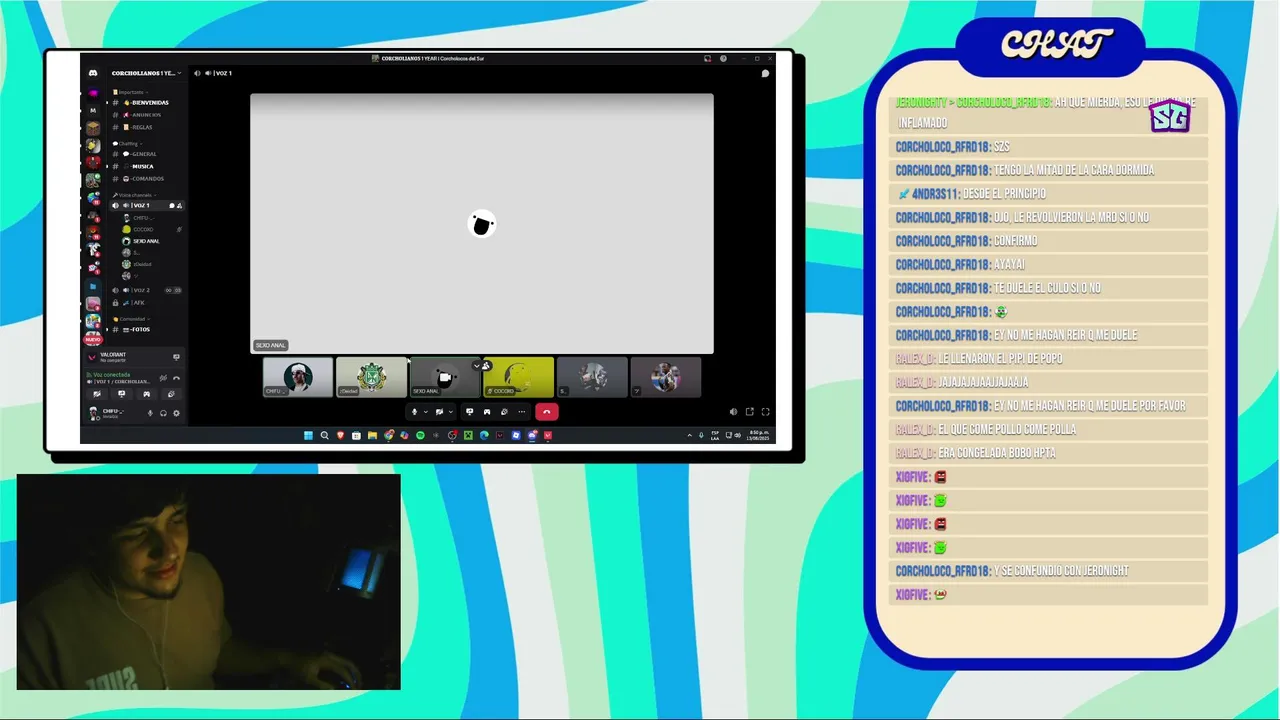Deafen headphones in user panel
Screen dimensions: 1280x720
click(x=163, y=413)
